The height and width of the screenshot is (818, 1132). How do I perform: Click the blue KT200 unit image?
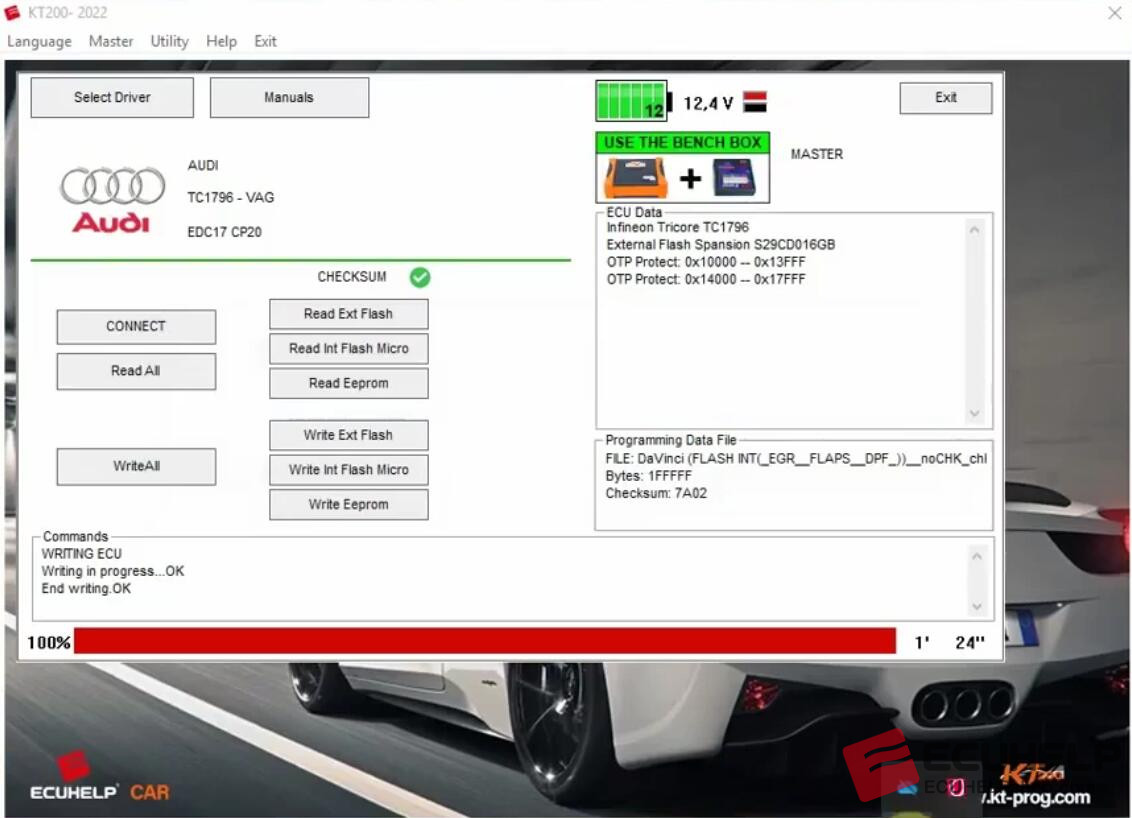click(734, 178)
